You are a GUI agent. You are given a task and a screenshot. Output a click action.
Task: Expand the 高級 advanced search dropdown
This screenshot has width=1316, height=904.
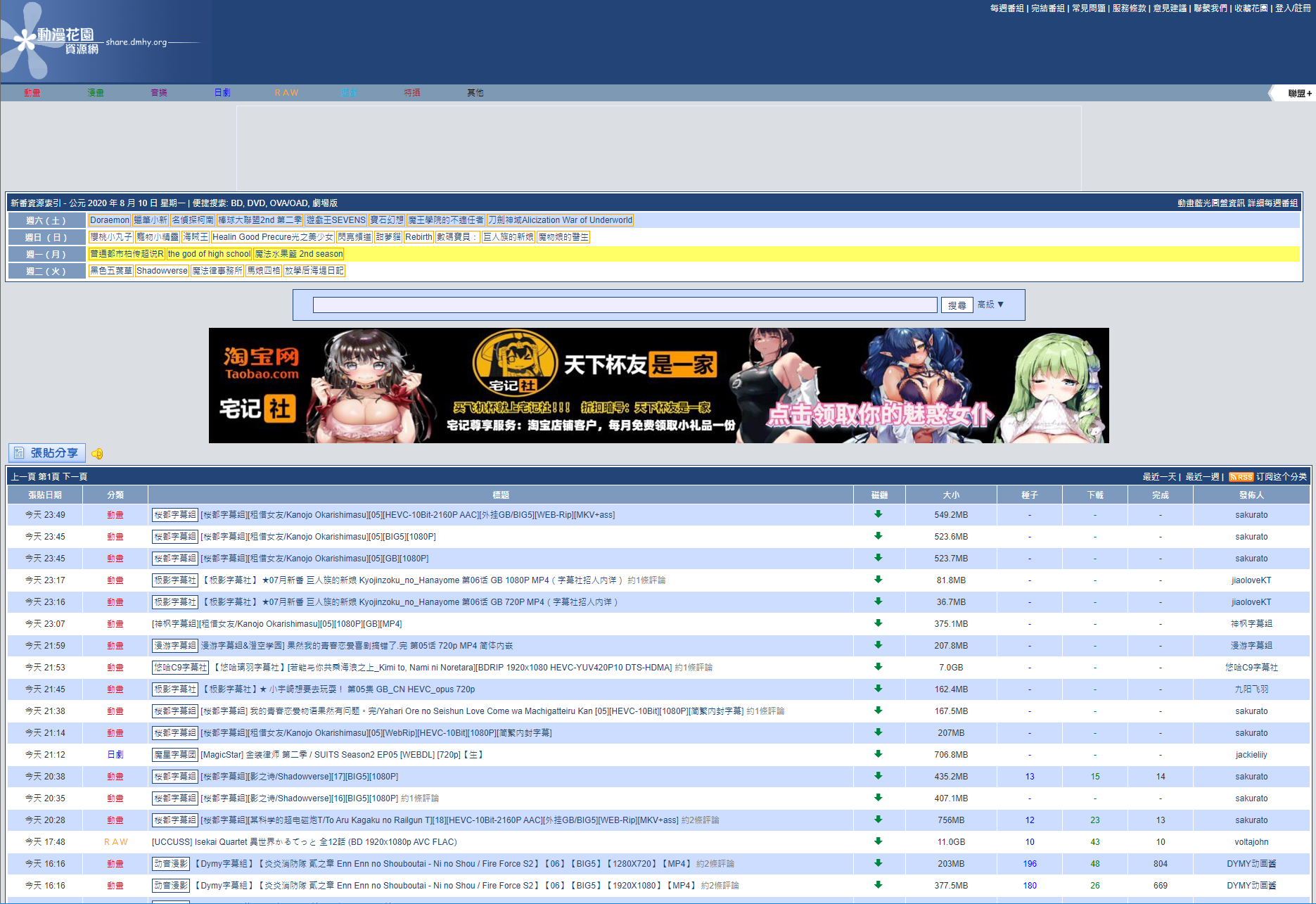point(990,305)
